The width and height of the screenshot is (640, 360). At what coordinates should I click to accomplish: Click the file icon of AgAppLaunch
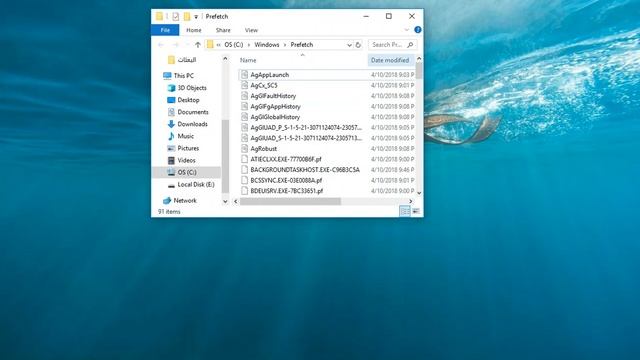click(244, 75)
